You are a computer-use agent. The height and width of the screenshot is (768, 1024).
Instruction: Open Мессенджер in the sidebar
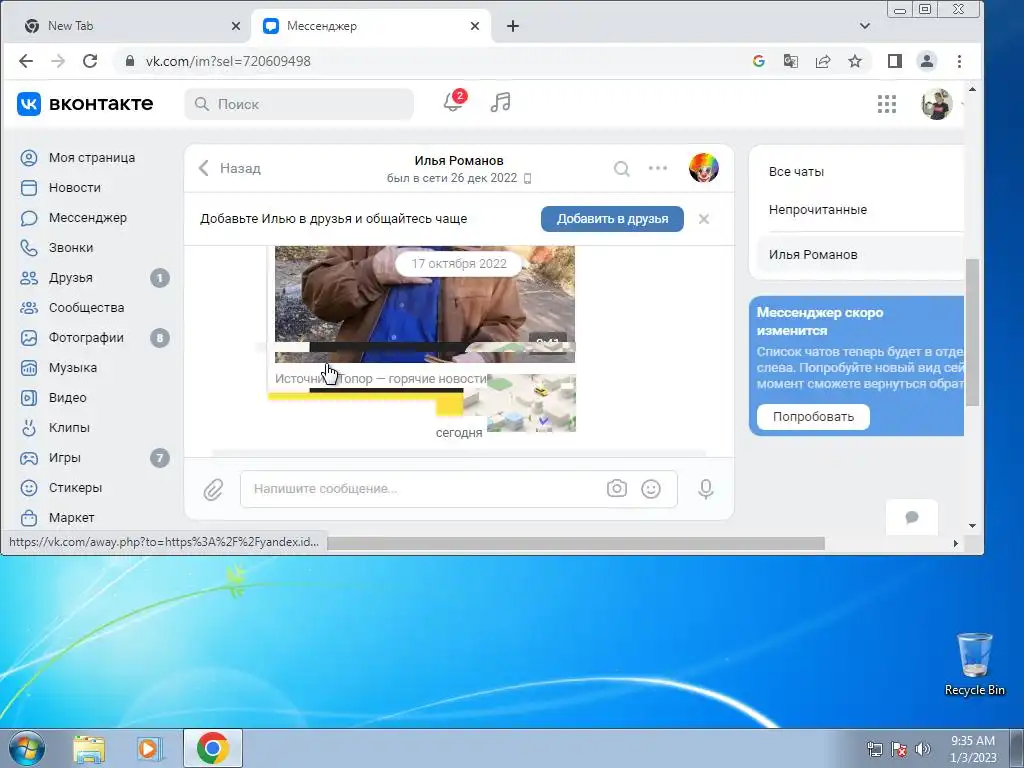(88, 218)
